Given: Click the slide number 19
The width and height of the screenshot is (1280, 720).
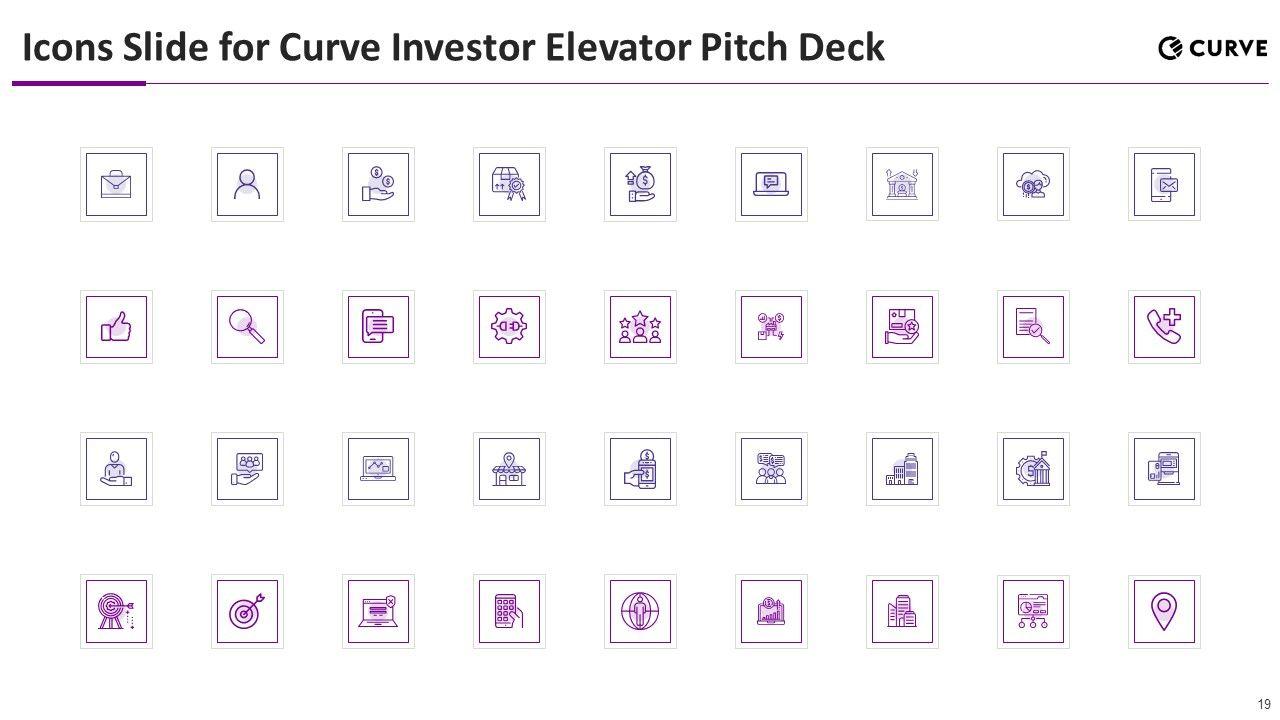Looking at the screenshot, I should point(1264,704).
